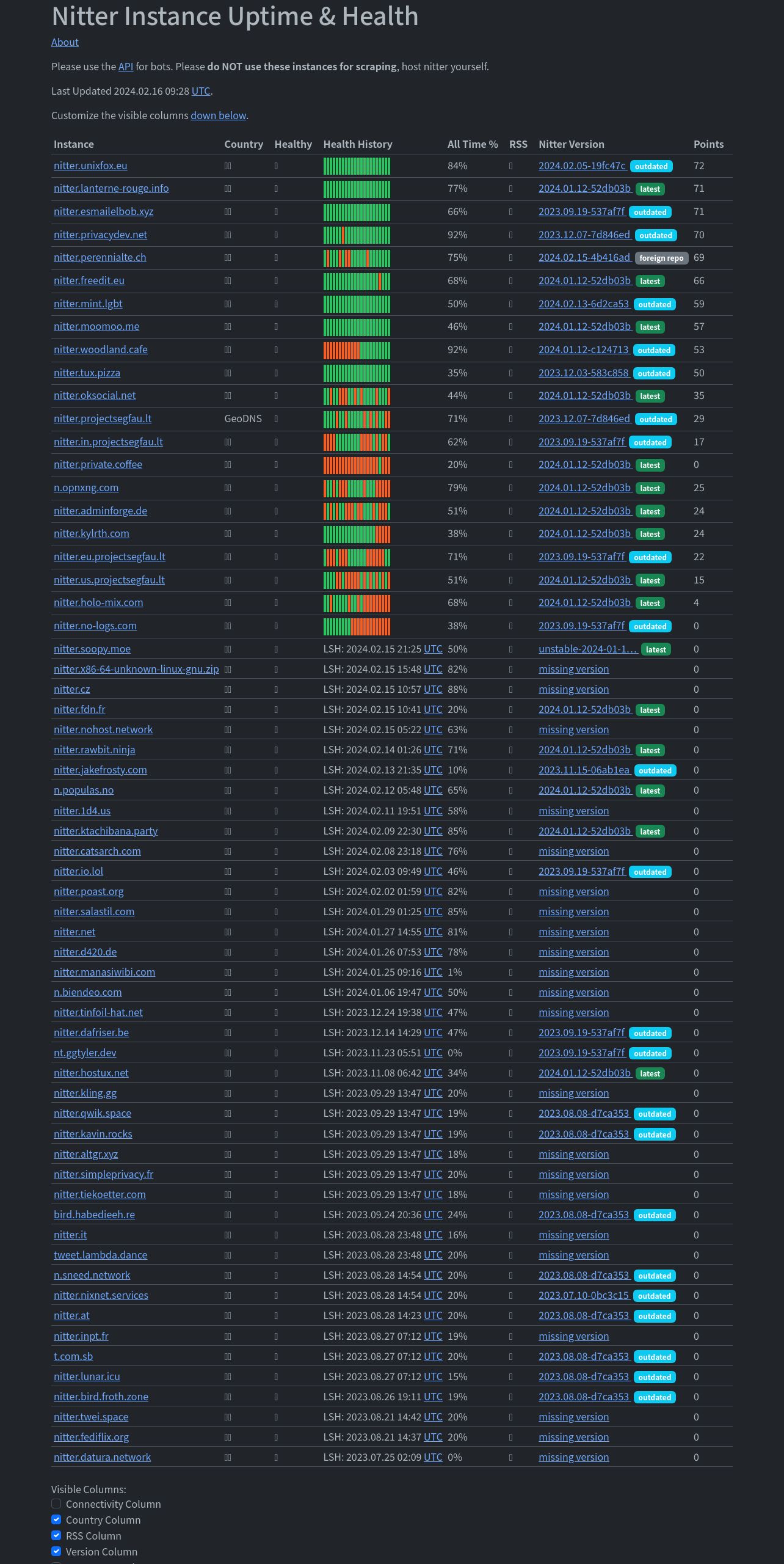The image size is (784, 1564).
Task: Open tweet.lambda.dance instance
Action: click(x=100, y=1255)
